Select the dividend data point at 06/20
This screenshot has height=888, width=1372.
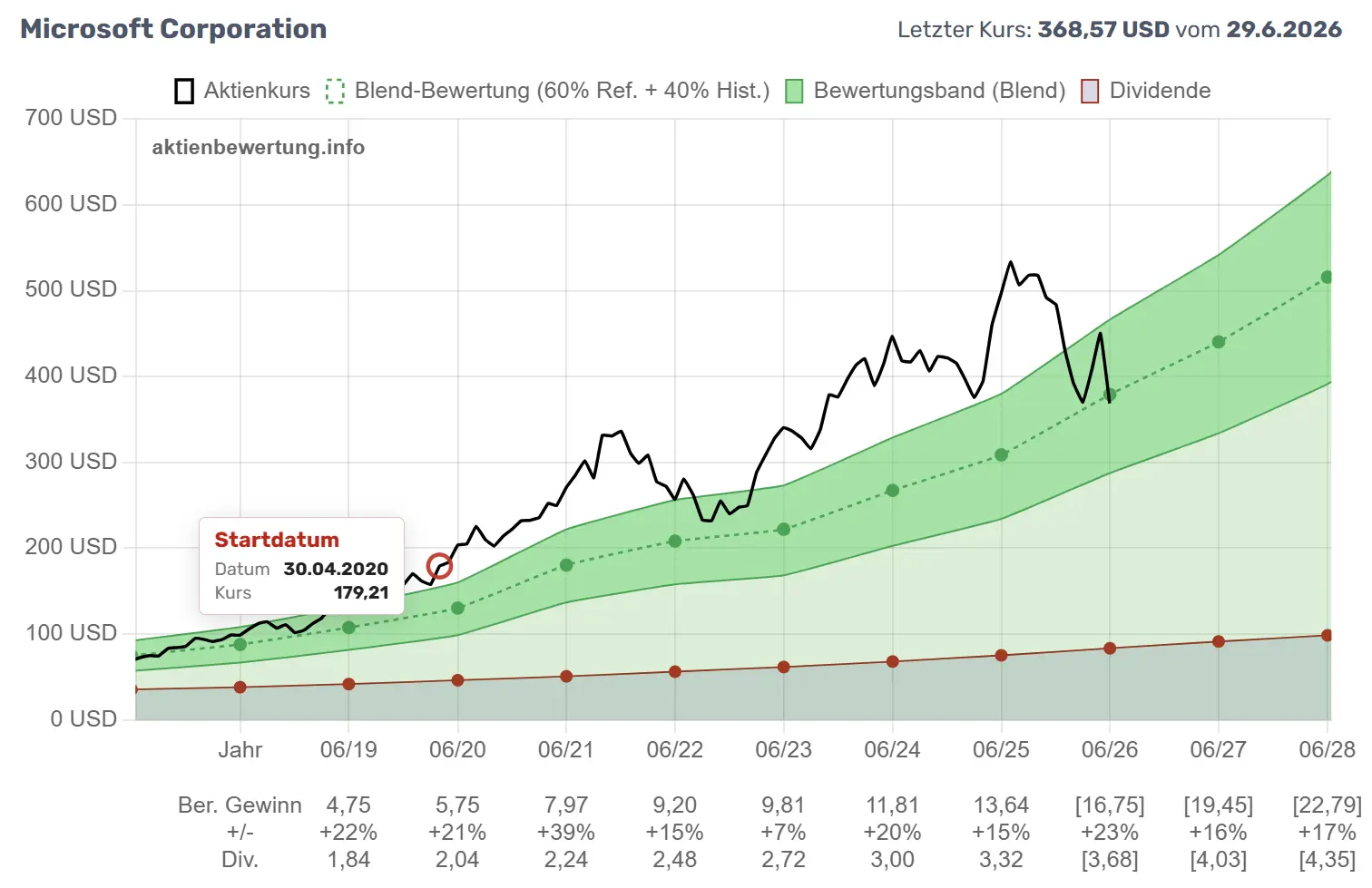pyautogui.click(x=457, y=680)
